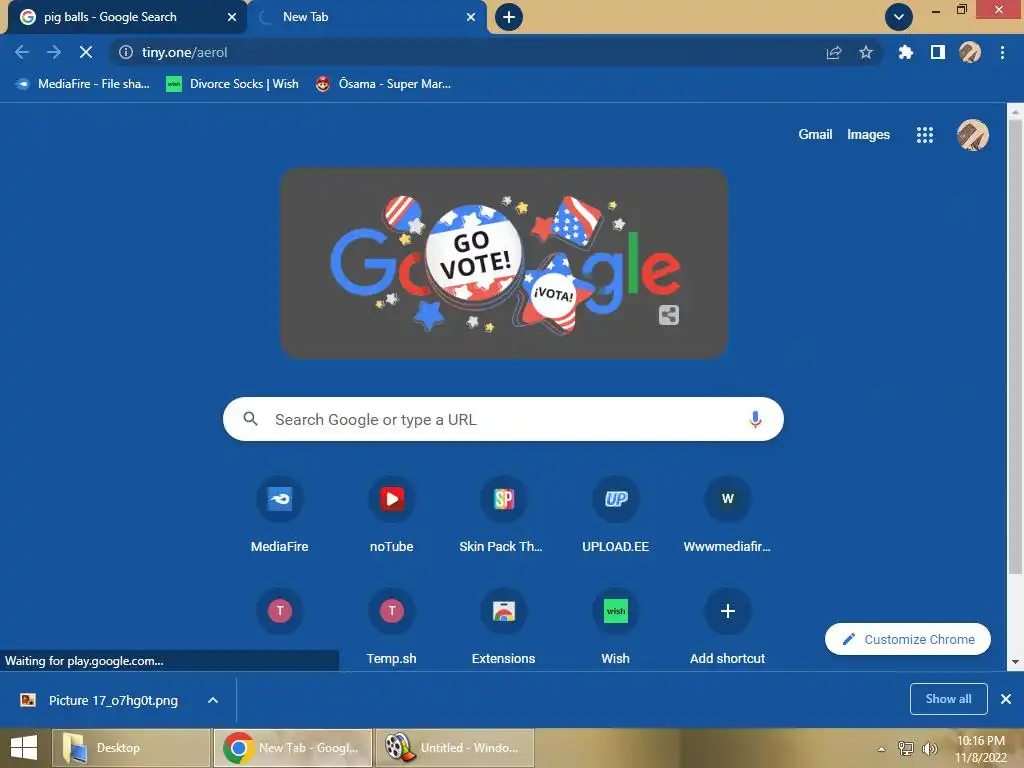Click the Search Google or type URL box

(x=503, y=419)
